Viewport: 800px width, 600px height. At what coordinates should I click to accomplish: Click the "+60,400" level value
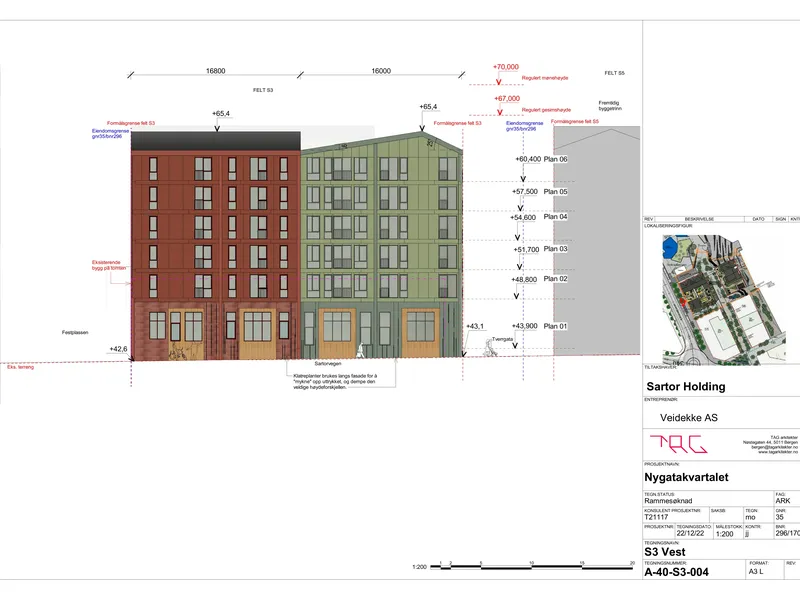tap(528, 159)
